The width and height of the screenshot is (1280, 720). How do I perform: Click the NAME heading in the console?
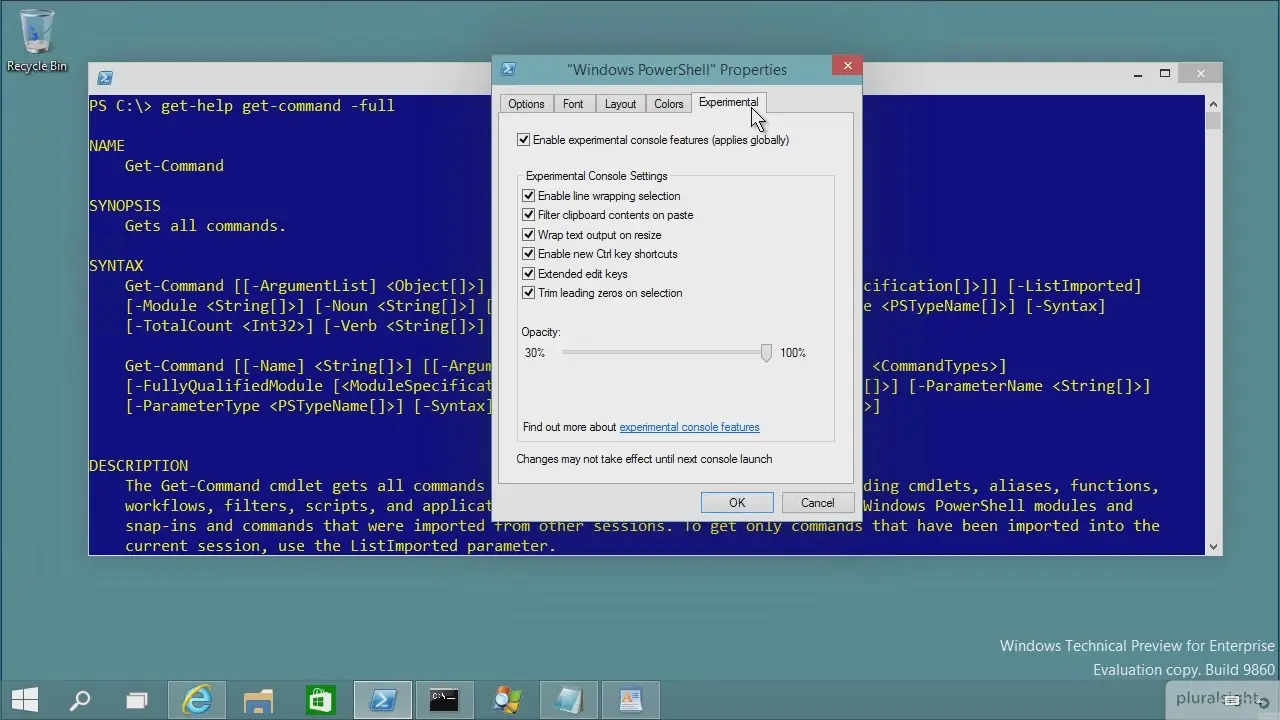[x=107, y=146]
